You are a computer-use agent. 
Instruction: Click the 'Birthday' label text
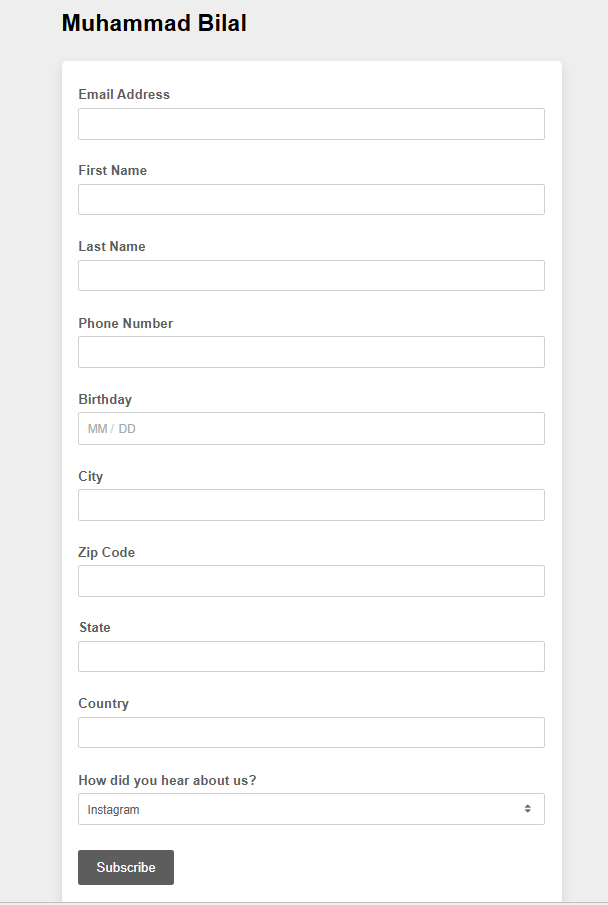point(105,399)
